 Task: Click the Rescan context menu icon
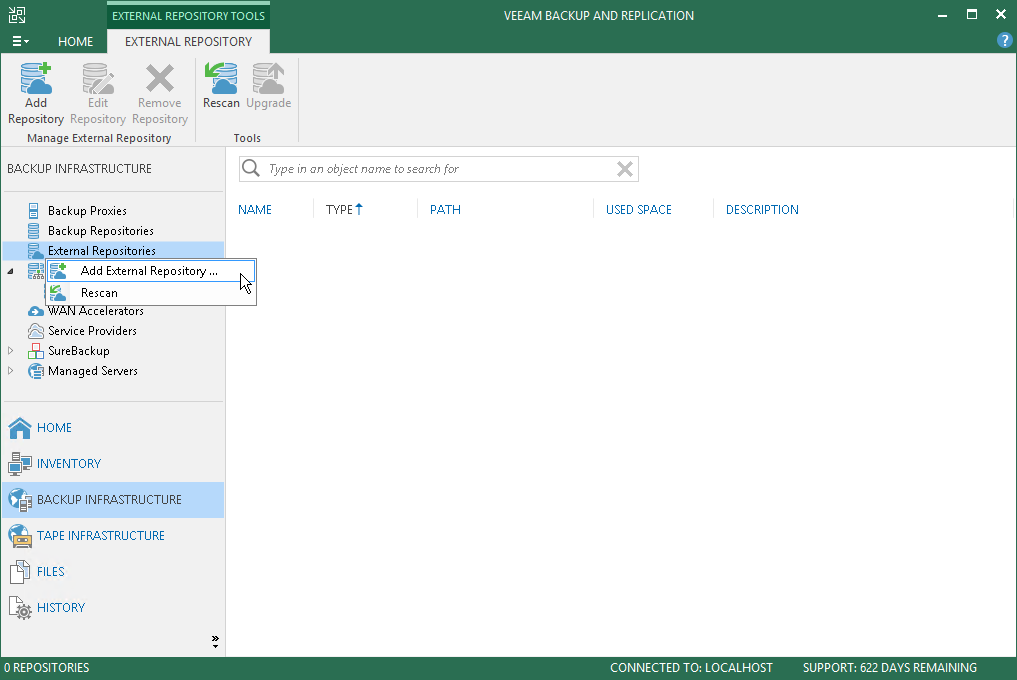[x=58, y=293]
